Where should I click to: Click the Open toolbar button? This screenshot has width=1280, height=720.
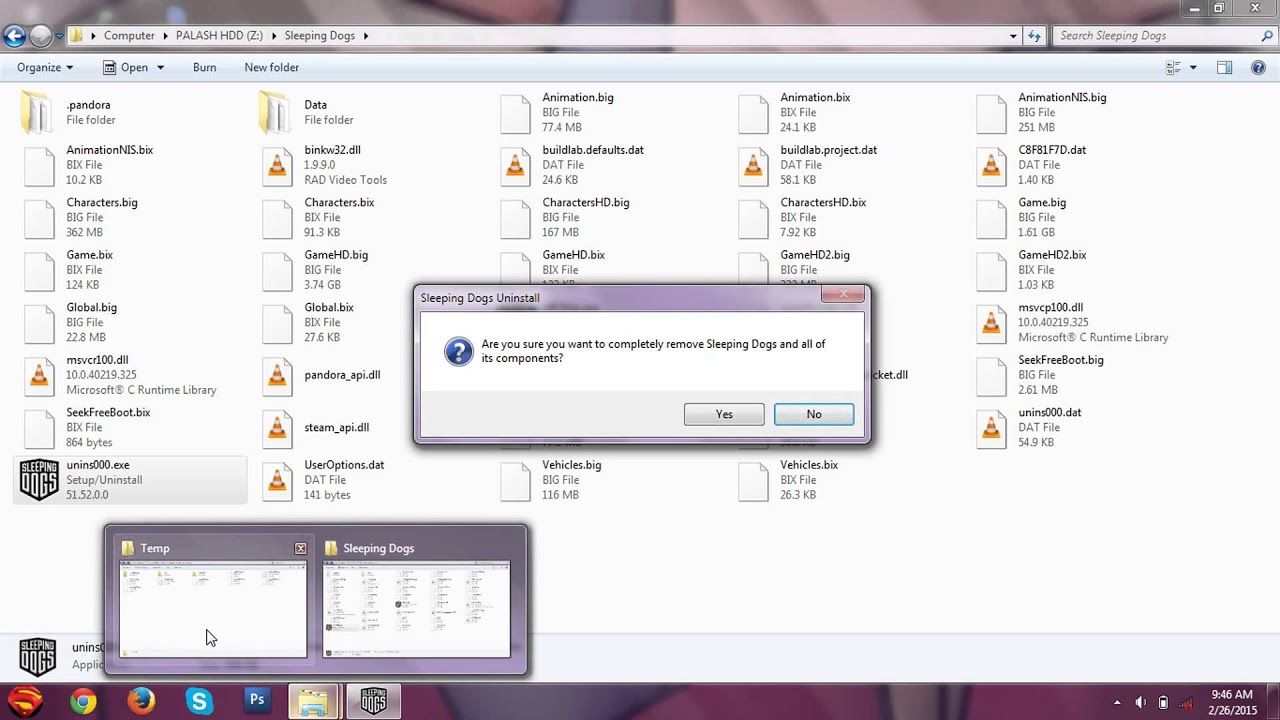(x=126, y=67)
